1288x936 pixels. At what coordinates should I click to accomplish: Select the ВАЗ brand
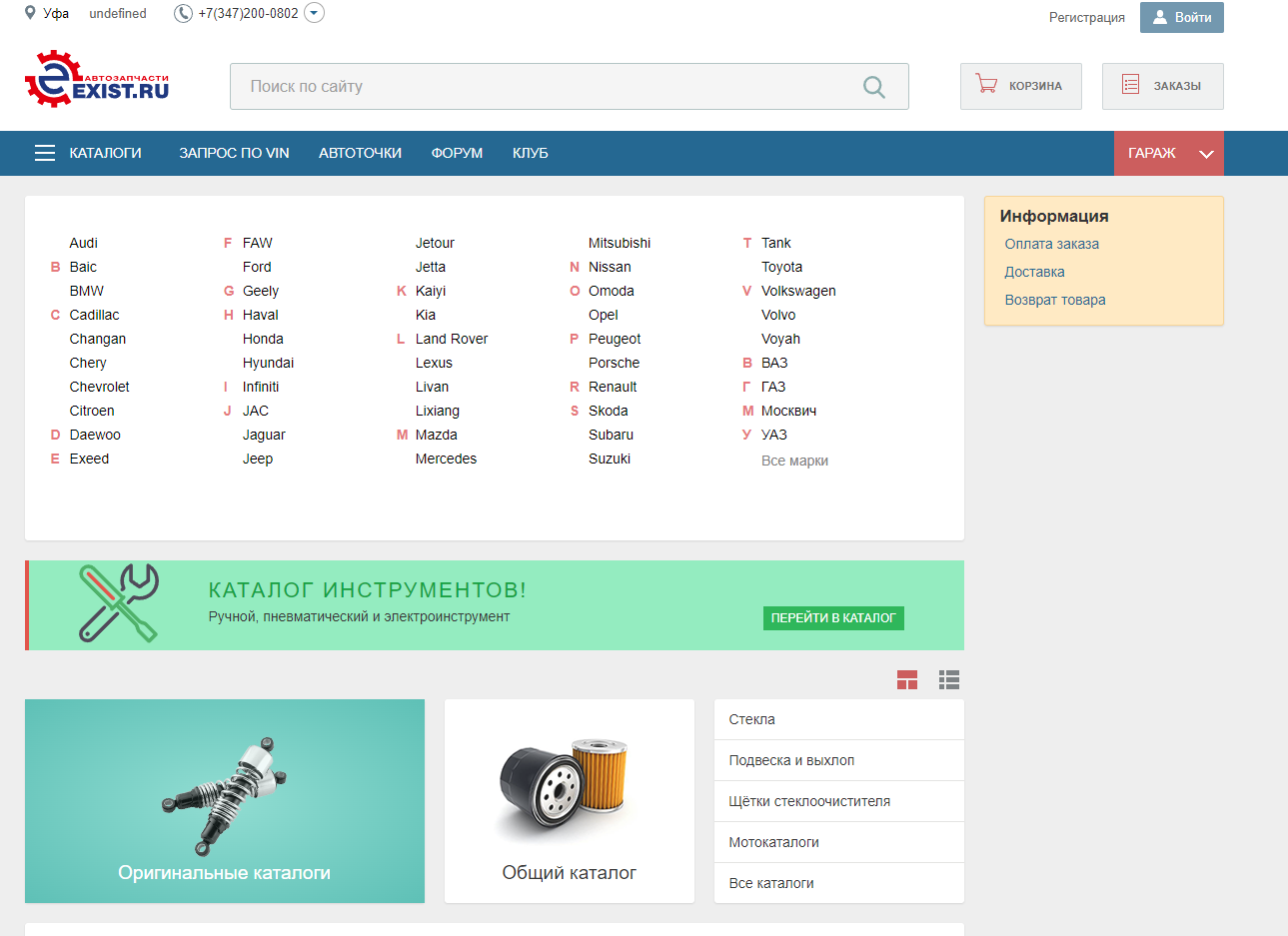point(774,363)
